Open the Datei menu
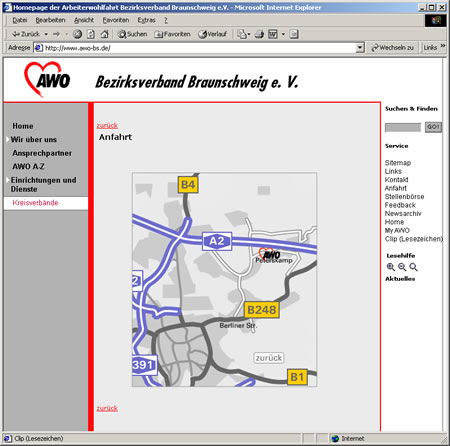The width and height of the screenshot is (450, 446). pos(20,20)
